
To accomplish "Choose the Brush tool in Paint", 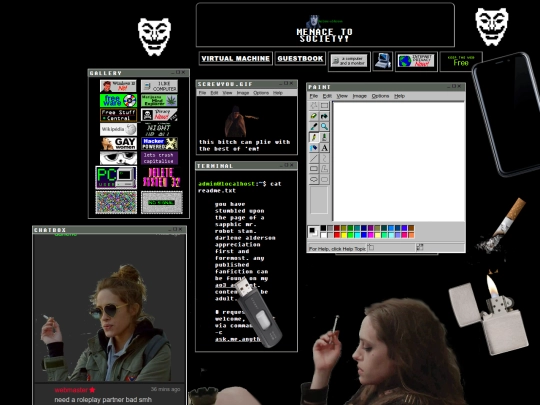I will point(324,137).
